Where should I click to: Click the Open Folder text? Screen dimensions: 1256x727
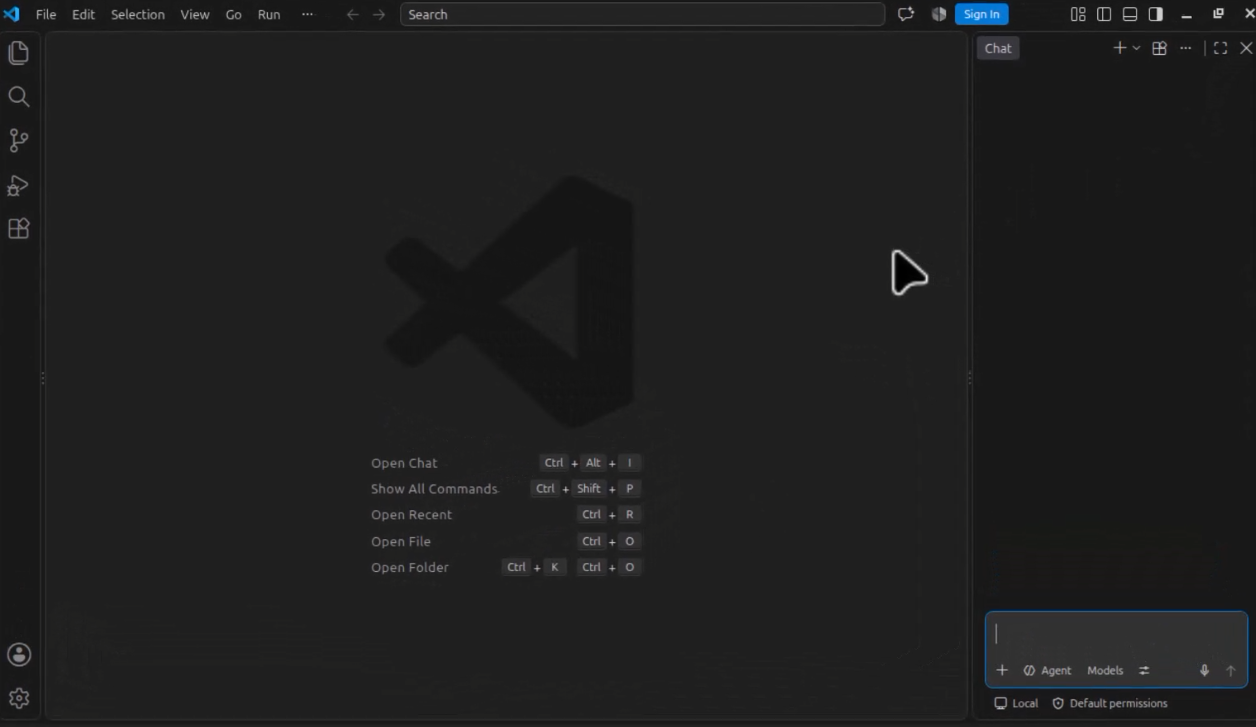tap(410, 567)
